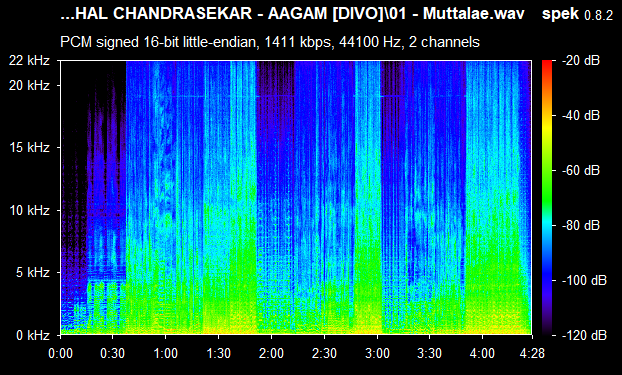This screenshot has width=622, height=375.
Task: Click the 22 kHz frequency label
Action: coord(29,61)
